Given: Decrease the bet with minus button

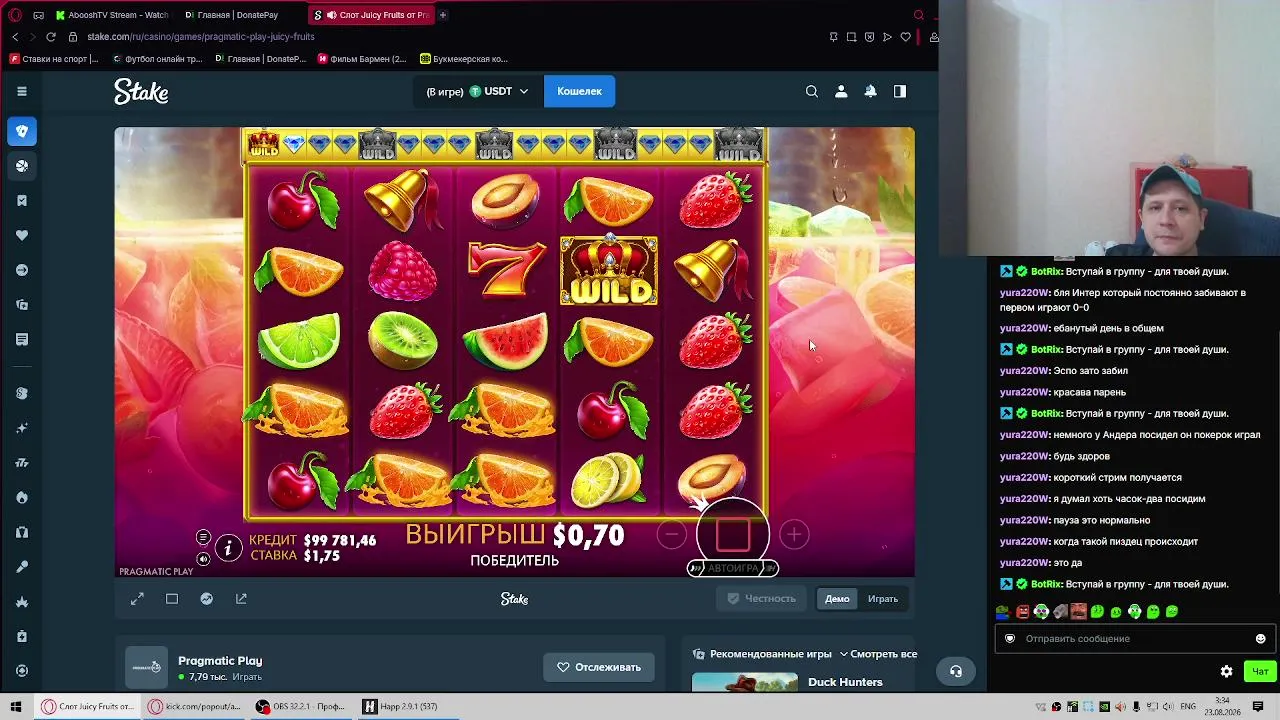Looking at the screenshot, I should coord(672,535).
